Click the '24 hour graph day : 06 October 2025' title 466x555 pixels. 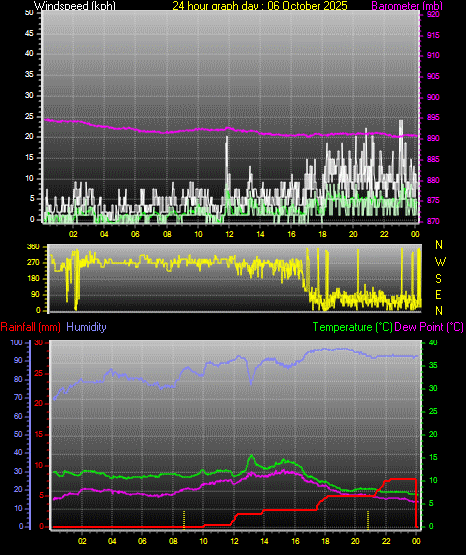click(260, 6)
